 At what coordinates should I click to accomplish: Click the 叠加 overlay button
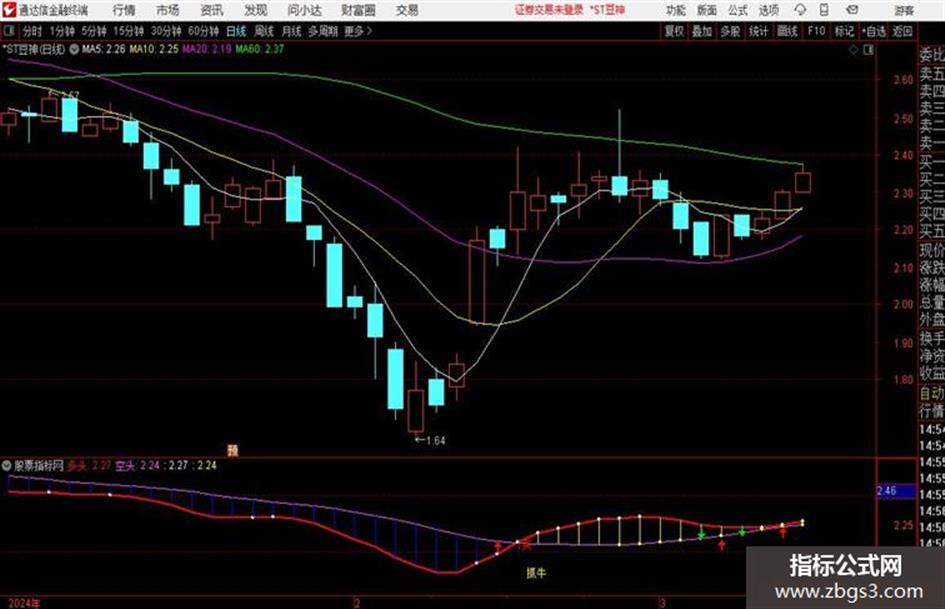click(702, 31)
